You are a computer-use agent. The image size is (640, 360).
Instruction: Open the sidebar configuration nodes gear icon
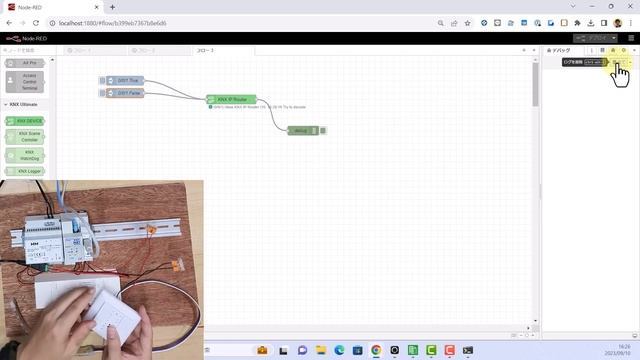623,50
